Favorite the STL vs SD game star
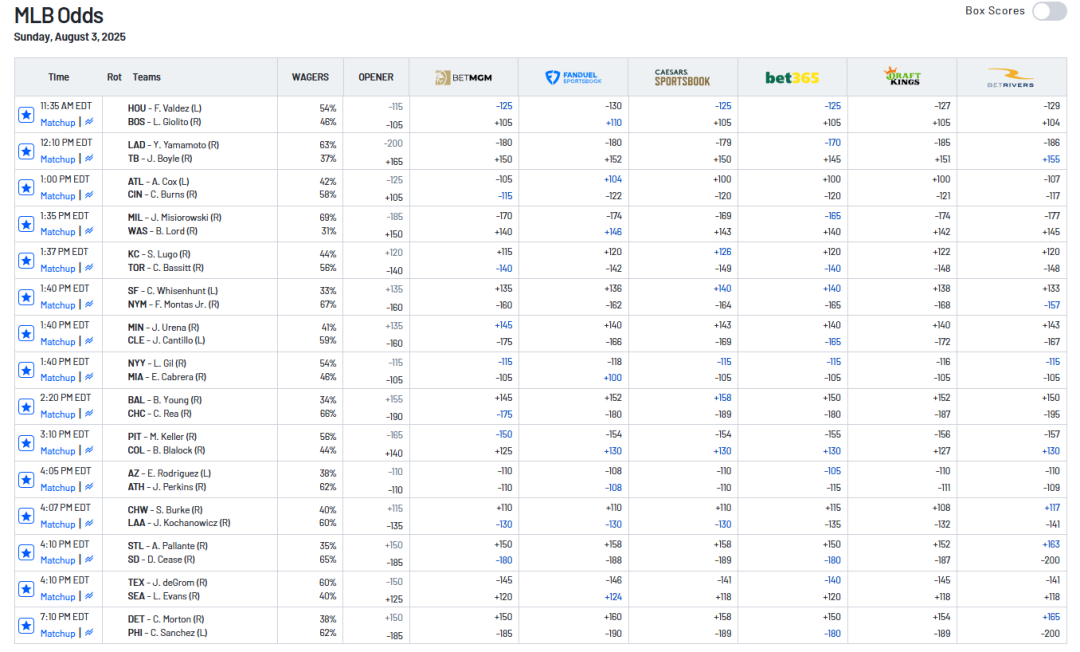 coord(26,553)
